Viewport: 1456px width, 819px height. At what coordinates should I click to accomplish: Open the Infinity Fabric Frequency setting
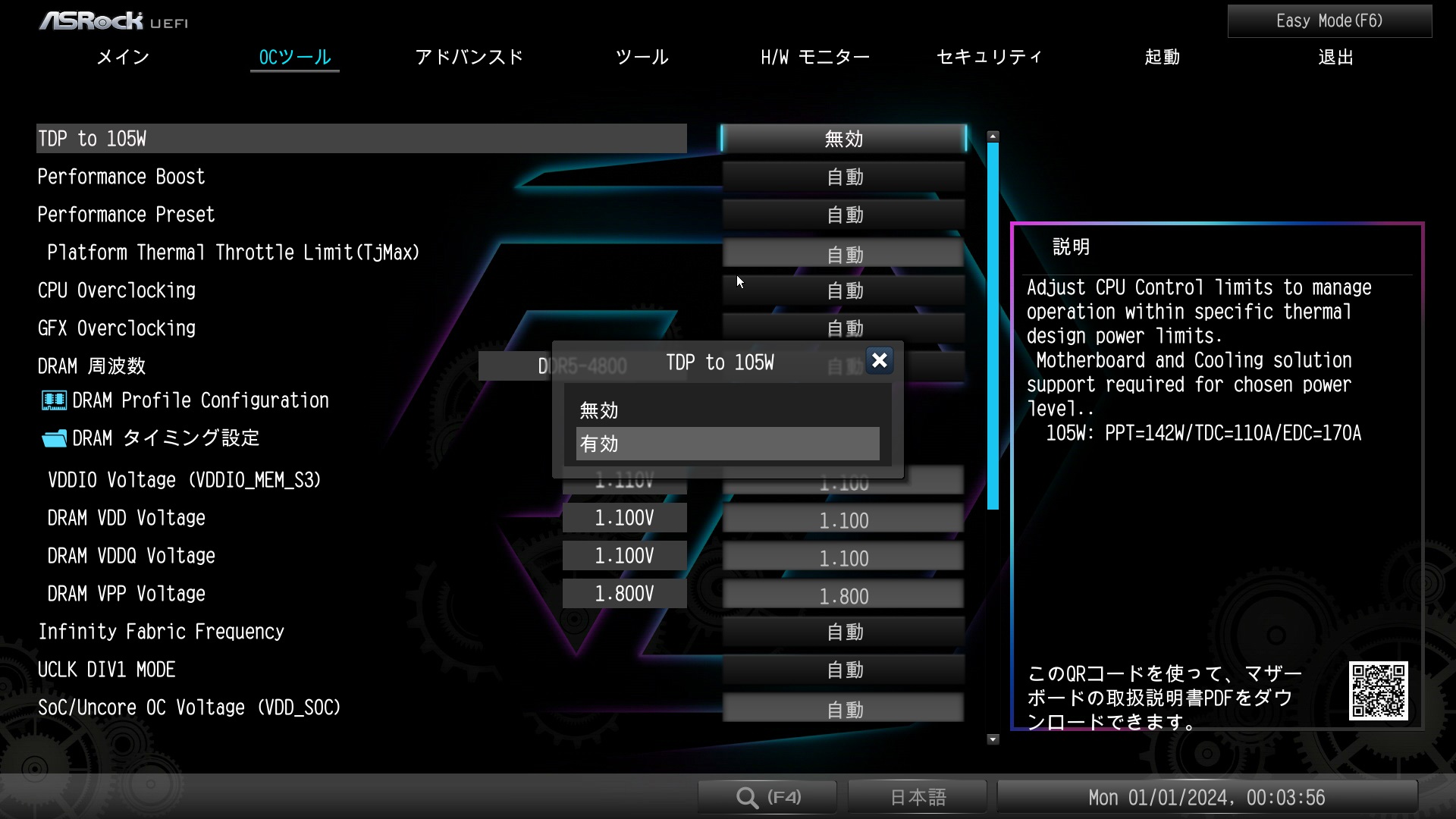pos(843,631)
